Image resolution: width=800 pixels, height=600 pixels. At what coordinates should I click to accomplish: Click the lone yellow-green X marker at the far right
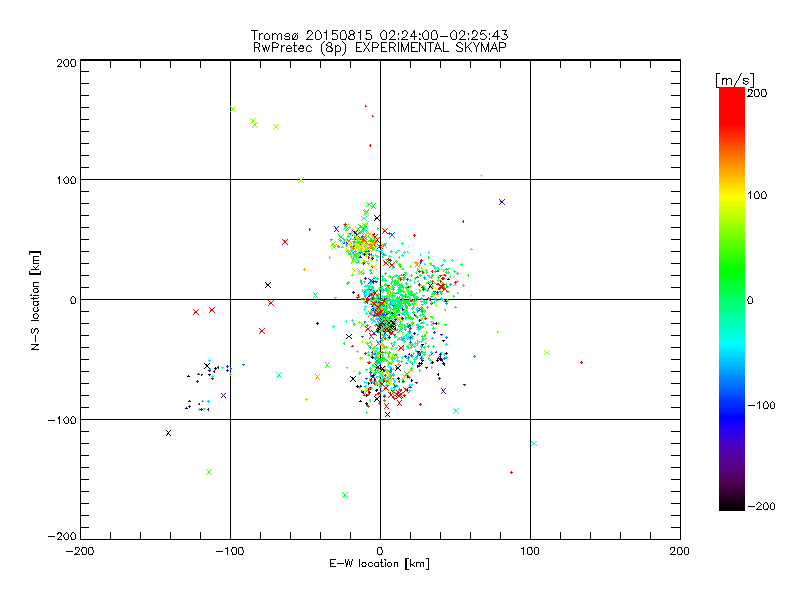click(x=547, y=353)
